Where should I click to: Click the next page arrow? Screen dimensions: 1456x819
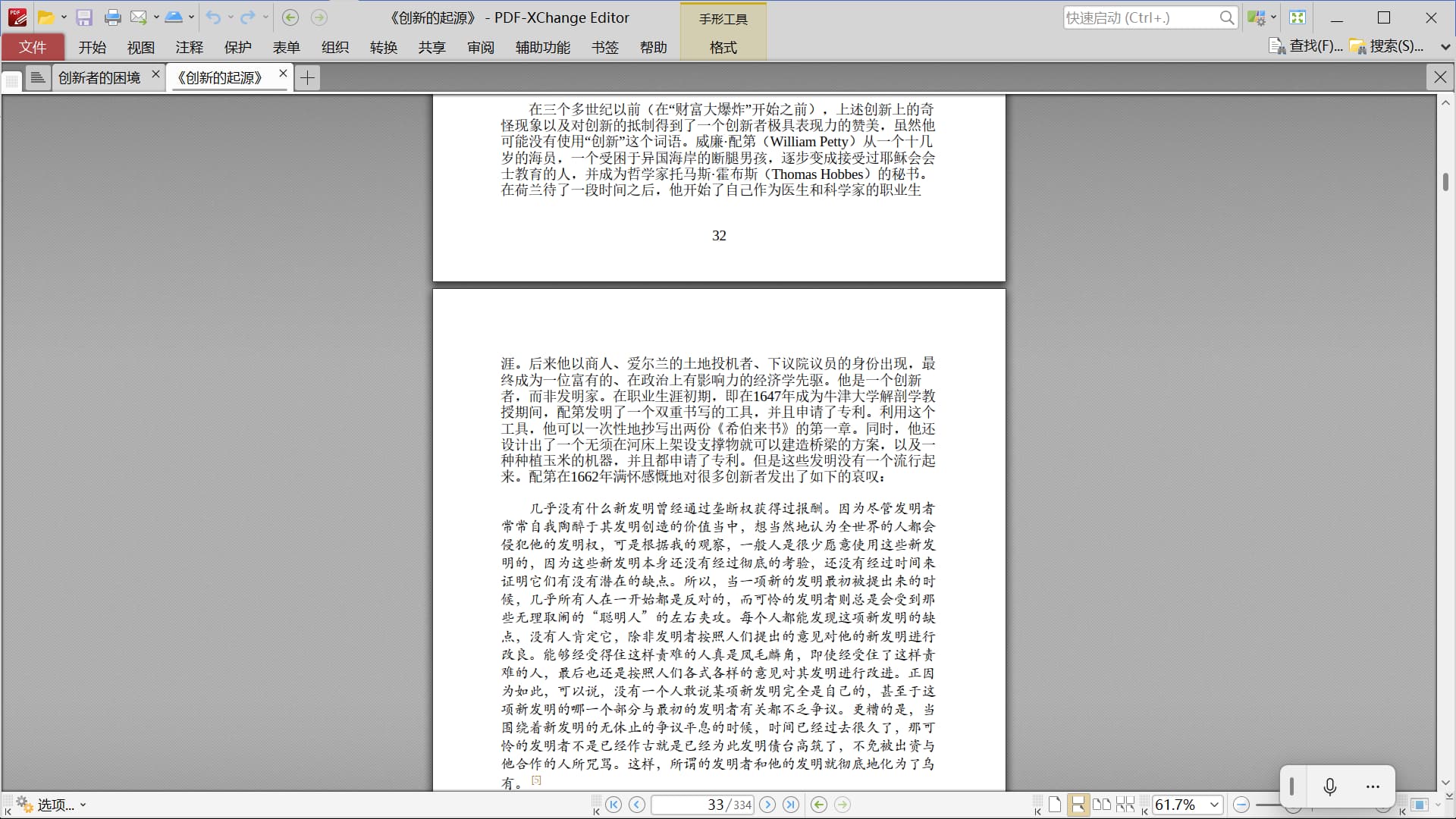click(x=767, y=805)
